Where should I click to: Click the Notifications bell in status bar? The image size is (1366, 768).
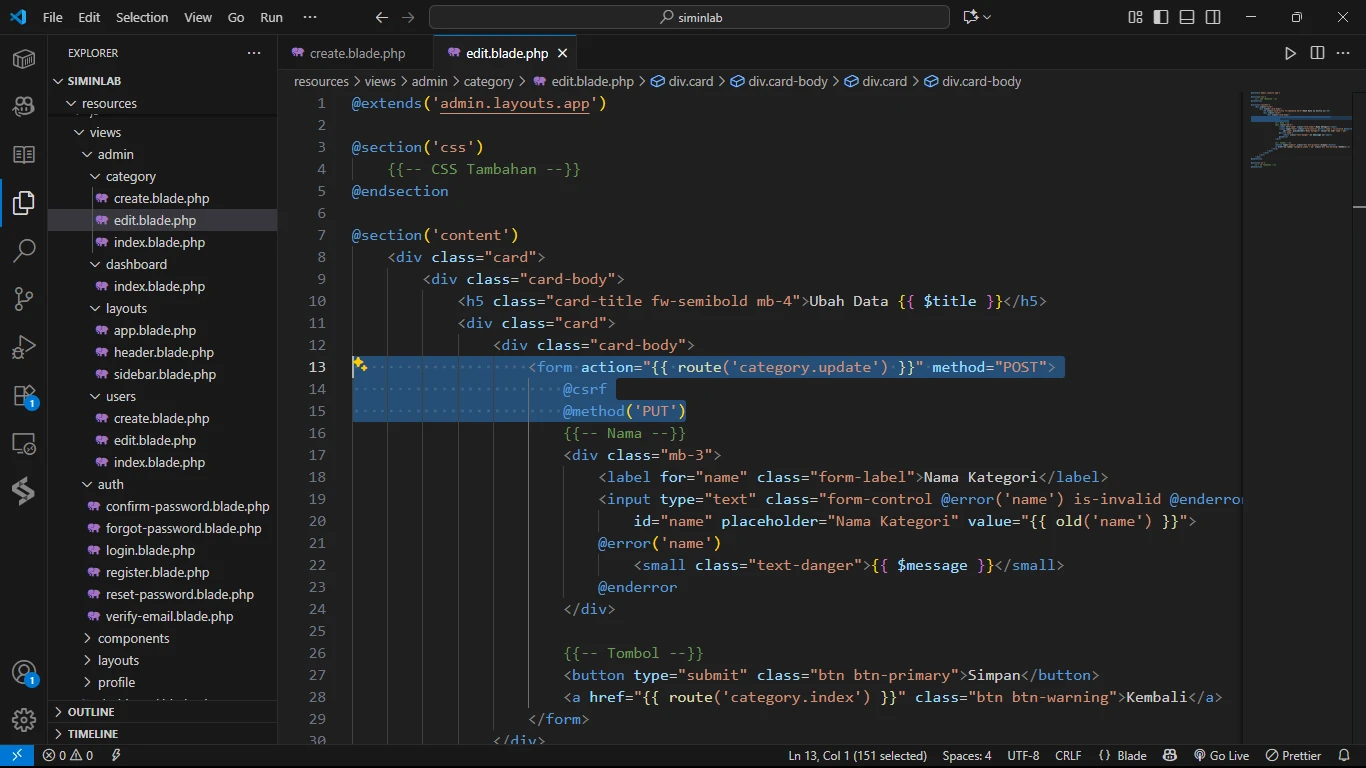[1343, 756]
